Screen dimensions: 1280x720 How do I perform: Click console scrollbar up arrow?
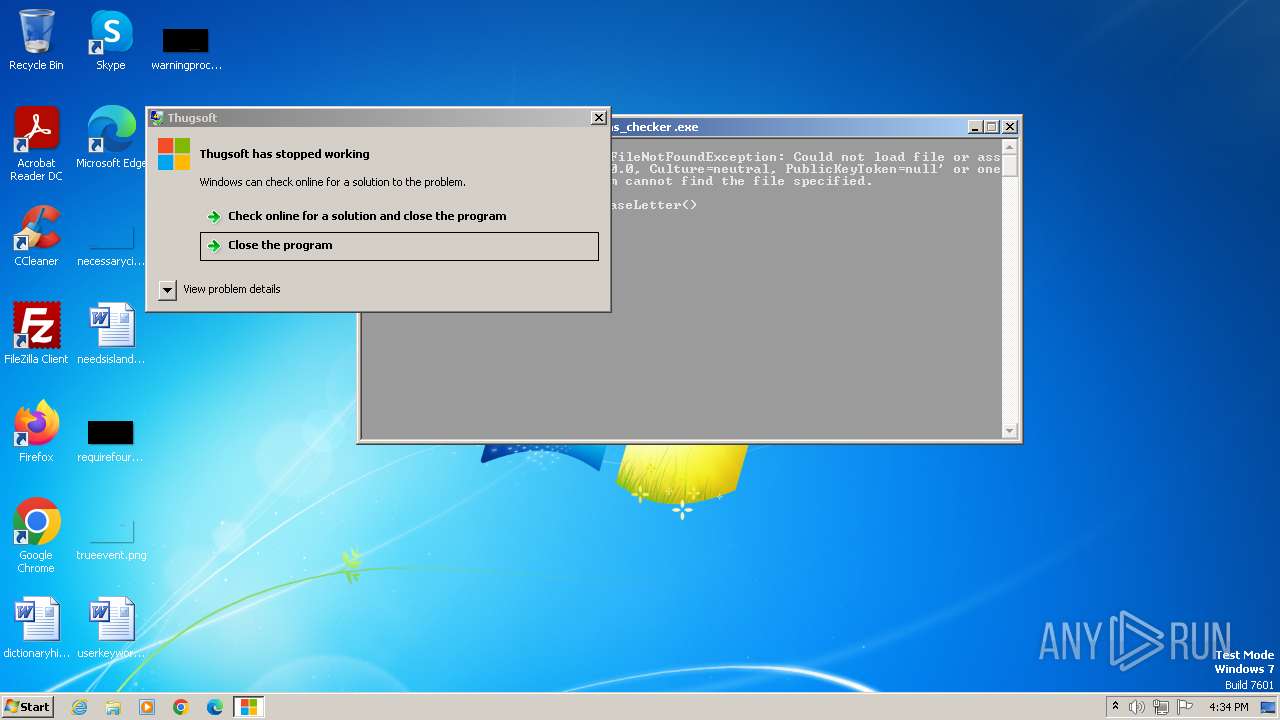[1009, 148]
